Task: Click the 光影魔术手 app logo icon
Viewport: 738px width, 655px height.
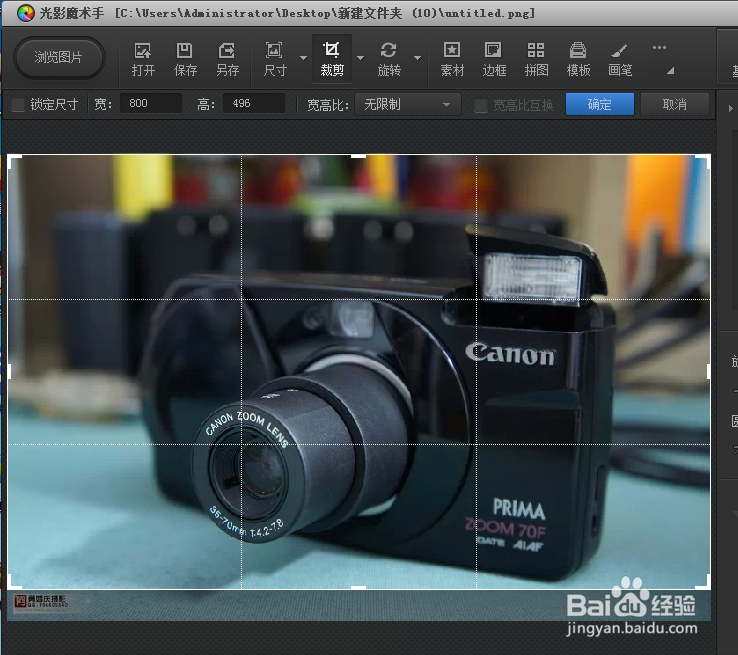Action: [x=26, y=13]
